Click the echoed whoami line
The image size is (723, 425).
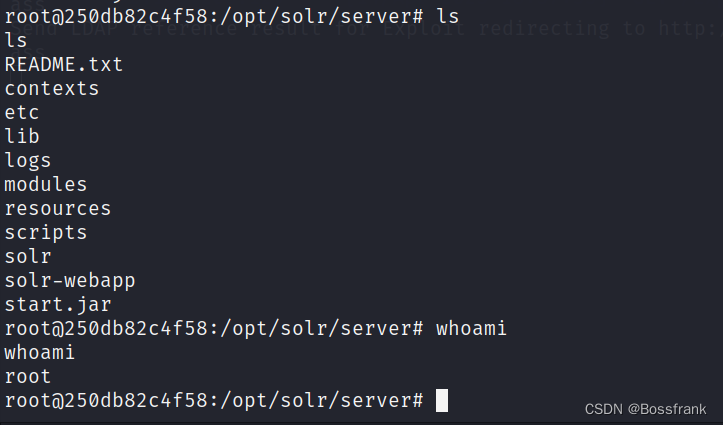[39, 353]
